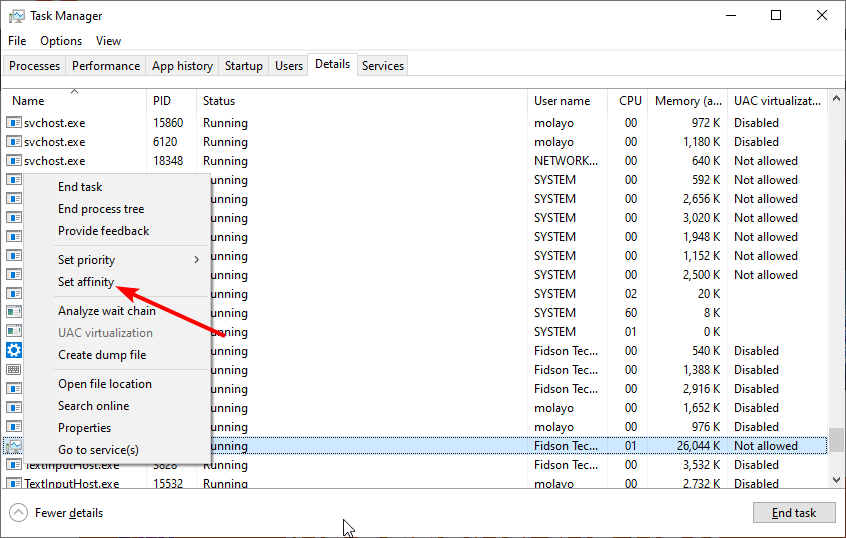This screenshot has width=846, height=538.
Task: Click the TextInputHost.exe icon for PID 15532
Action: click(14, 484)
